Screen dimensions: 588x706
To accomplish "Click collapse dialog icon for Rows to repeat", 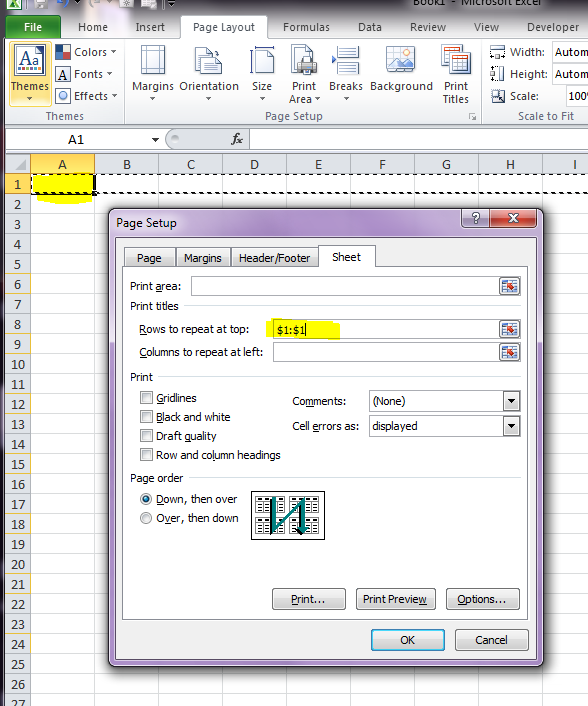I will coord(509,329).
